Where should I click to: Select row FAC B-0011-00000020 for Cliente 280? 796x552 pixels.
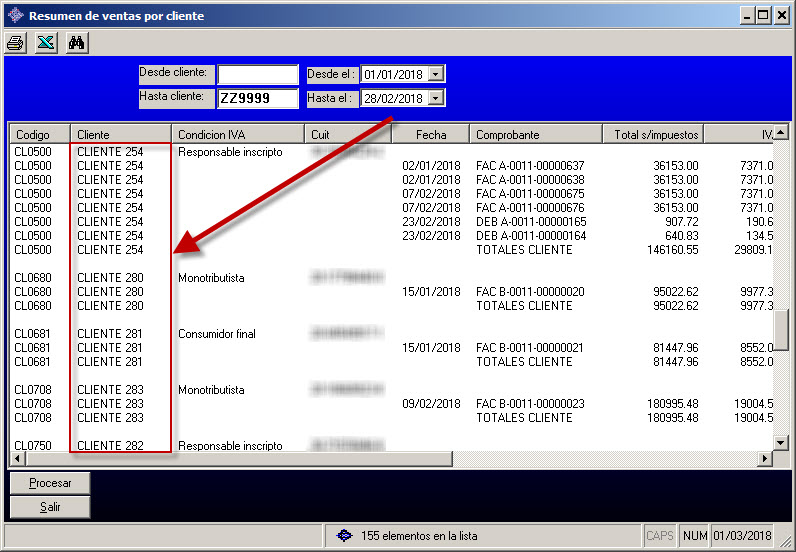(x=530, y=292)
